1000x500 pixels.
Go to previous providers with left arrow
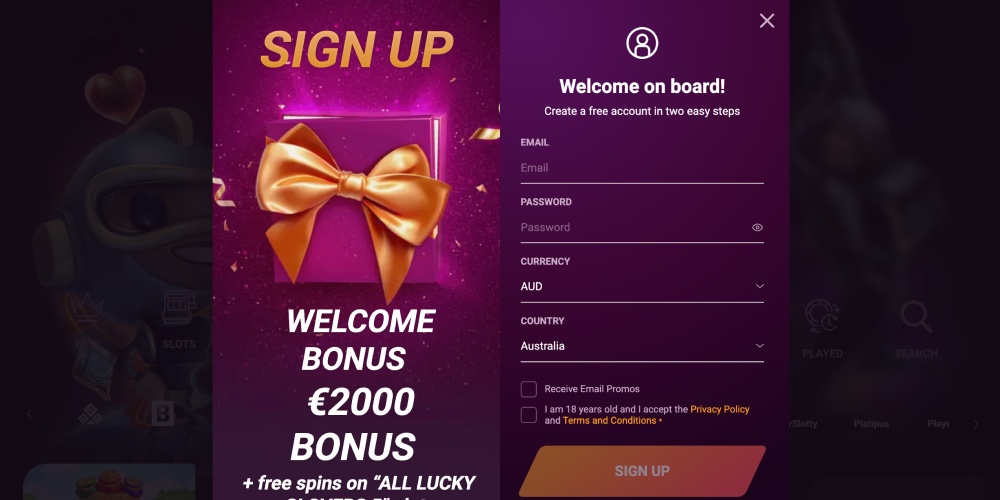[x=29, y=414]
